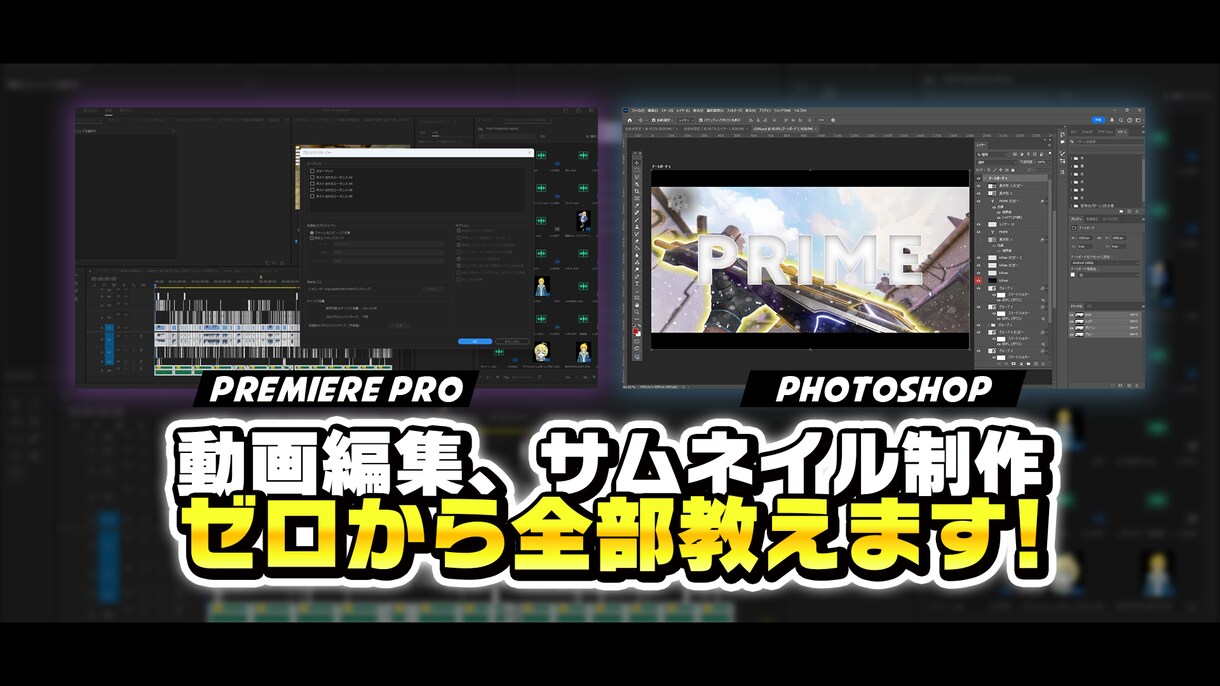Click the PRIME artwork on Photoshop canvas
This screenshot has width=1220, height=686.
point(810,260)
